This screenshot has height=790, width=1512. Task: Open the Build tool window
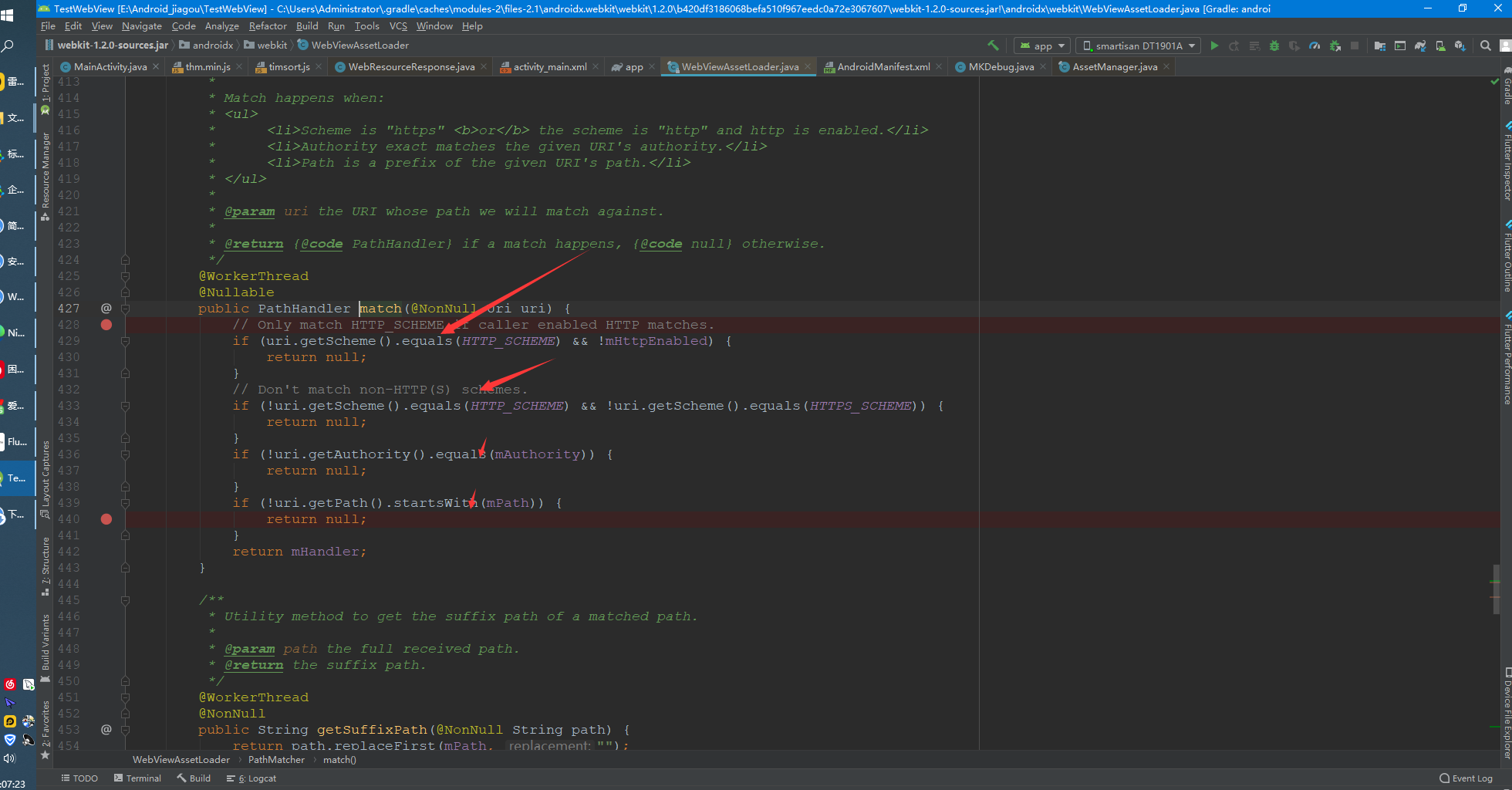tap(194, 778)
